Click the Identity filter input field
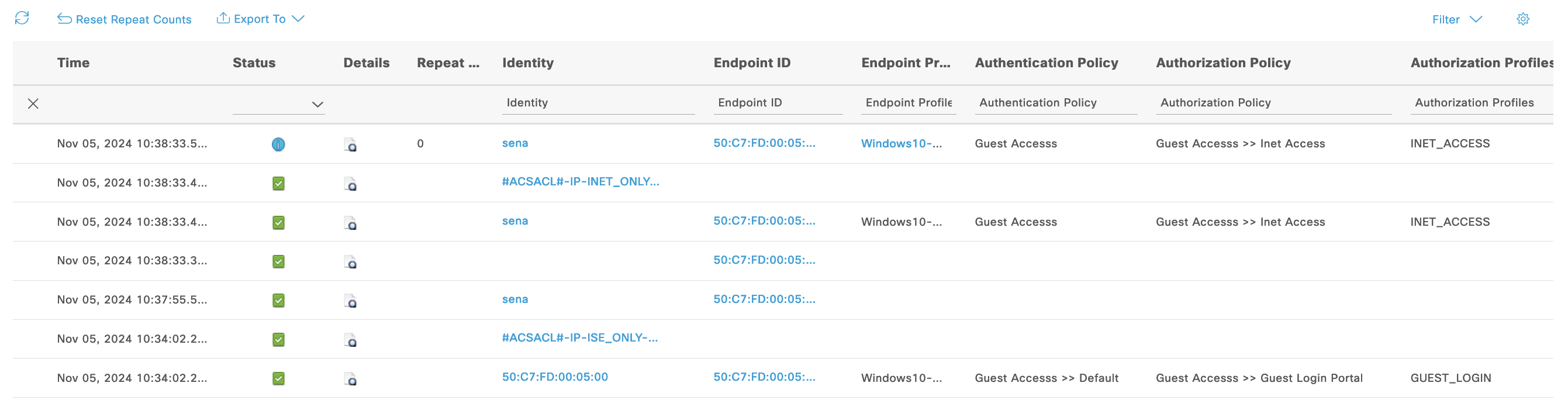Viewport: 1568px width, 400px height. click(598, 103)
